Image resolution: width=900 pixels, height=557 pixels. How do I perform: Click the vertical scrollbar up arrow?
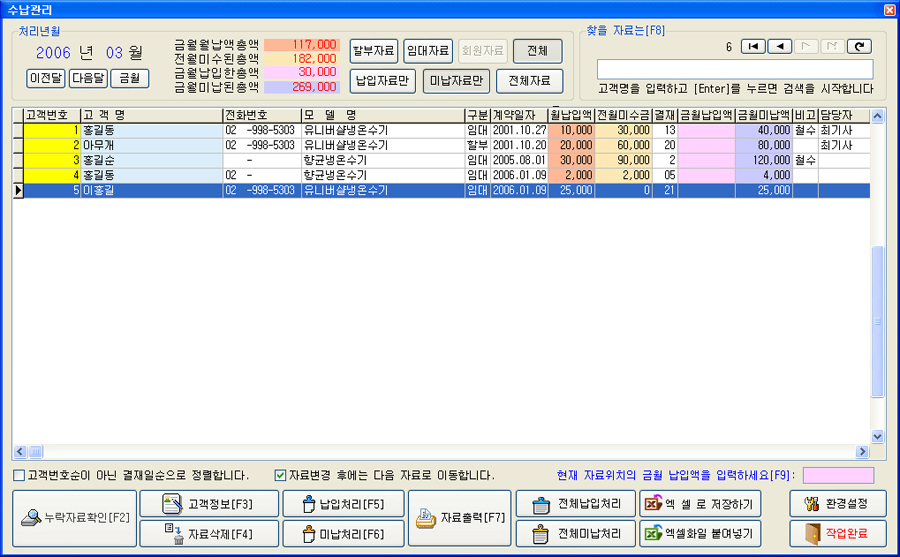(x=877, y=116)
